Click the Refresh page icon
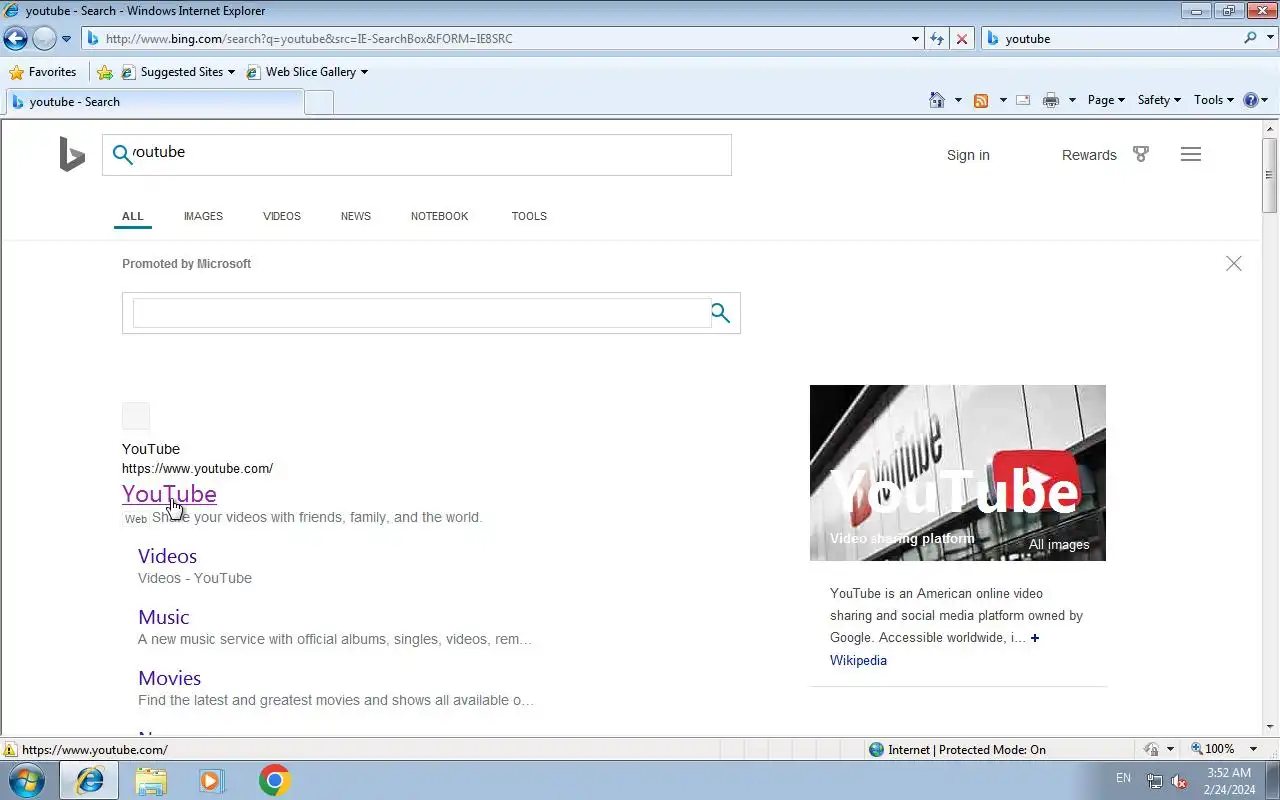This screenshot has width=1280, height=800. (937, 39)
